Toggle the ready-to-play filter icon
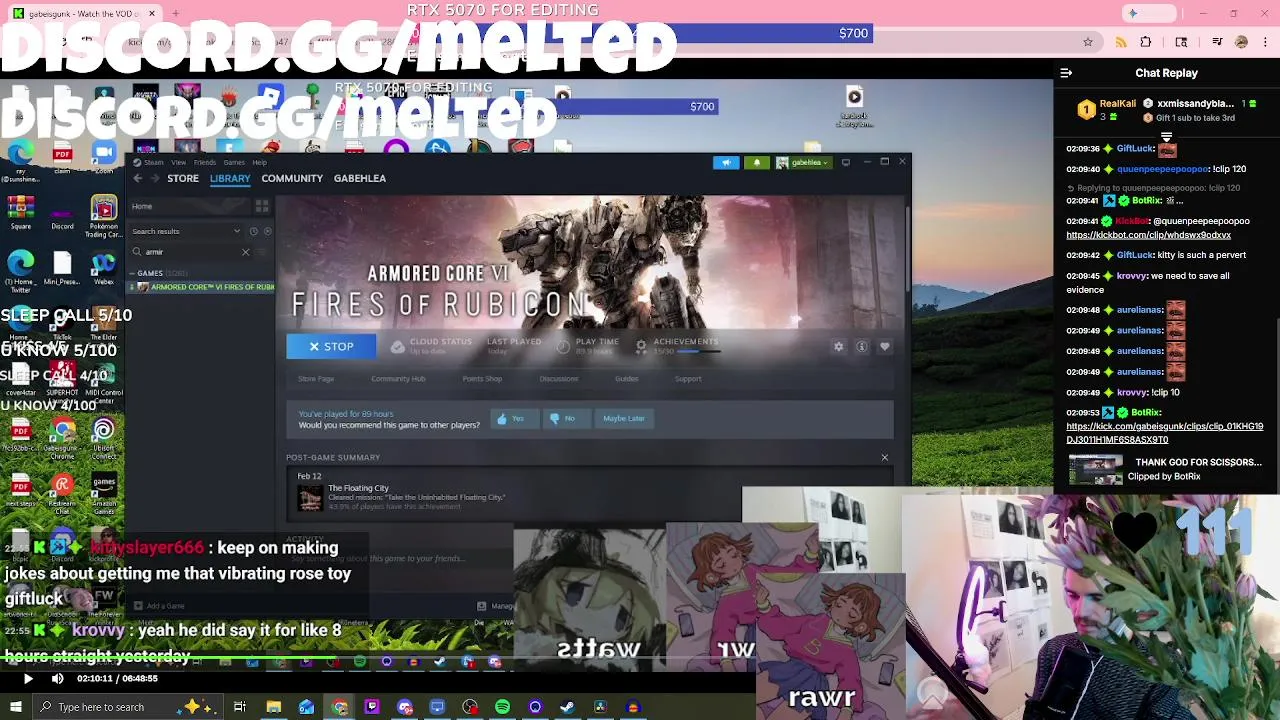 tap(267, 231)
